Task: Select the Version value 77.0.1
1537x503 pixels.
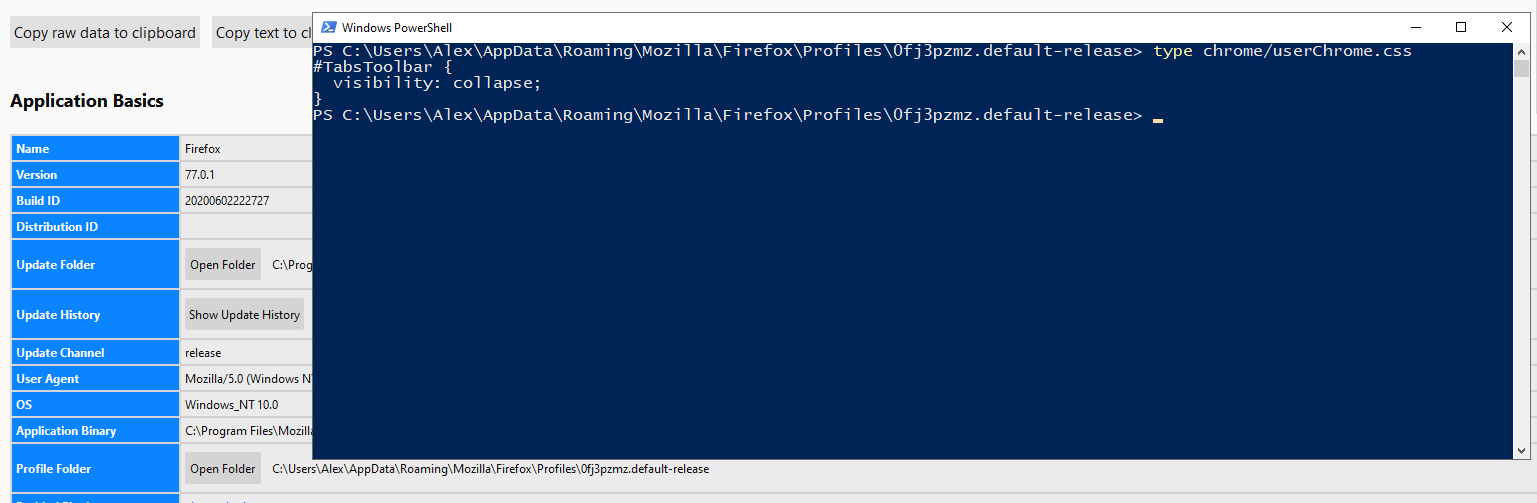Action: 200,174
